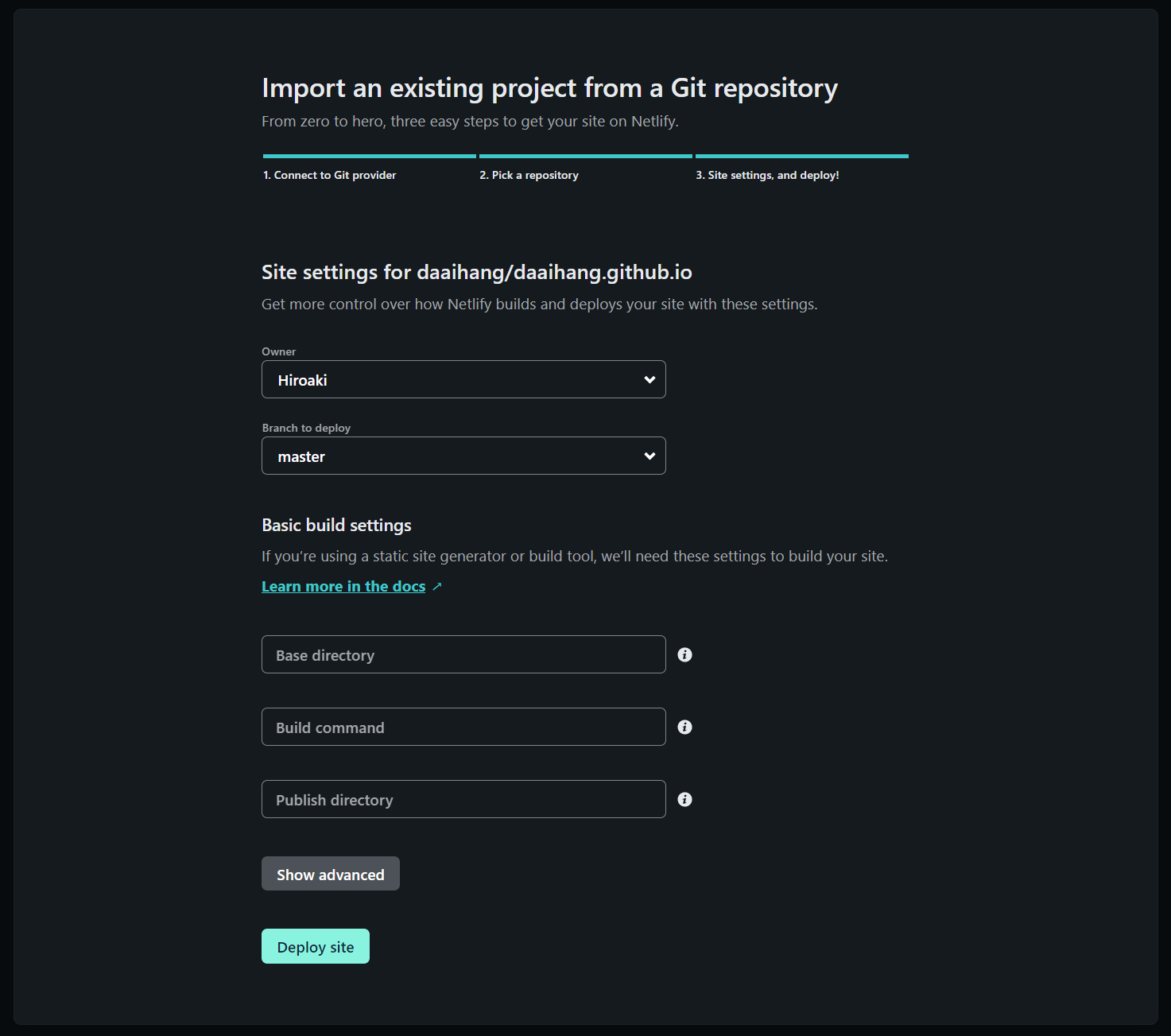The width and height of the screenshot is (1171, 1036).
Task: Click the progress bar above Connect to Git provider
Action: tap(370, 156)
